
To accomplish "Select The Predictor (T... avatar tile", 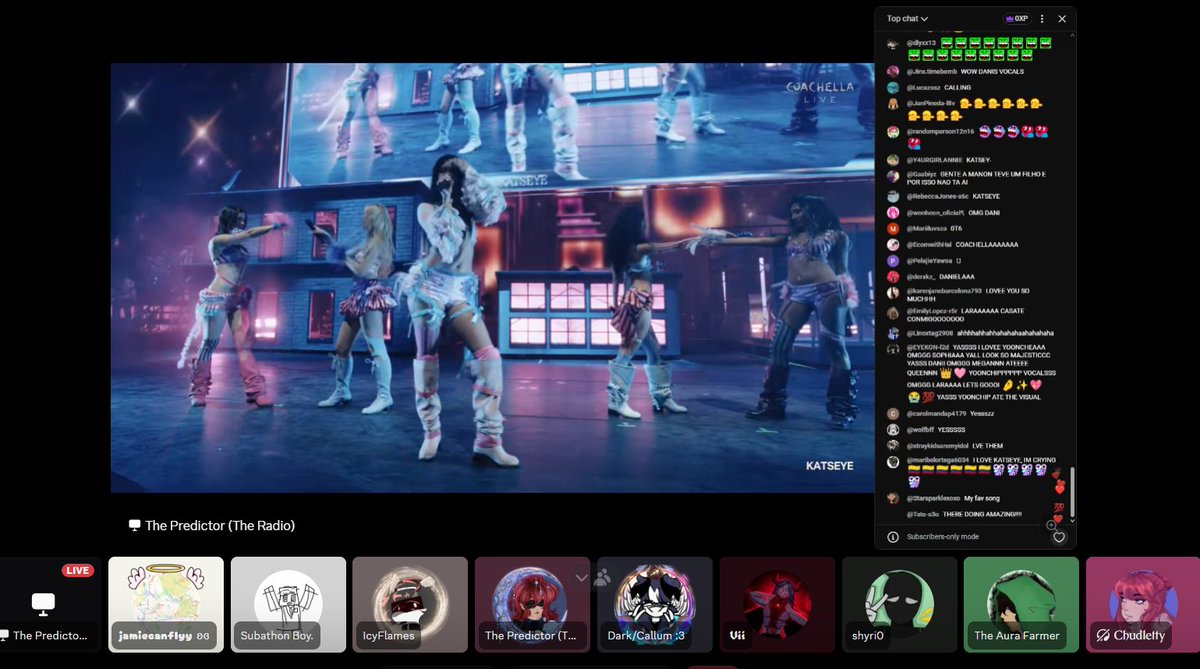I will click(532, 605).
